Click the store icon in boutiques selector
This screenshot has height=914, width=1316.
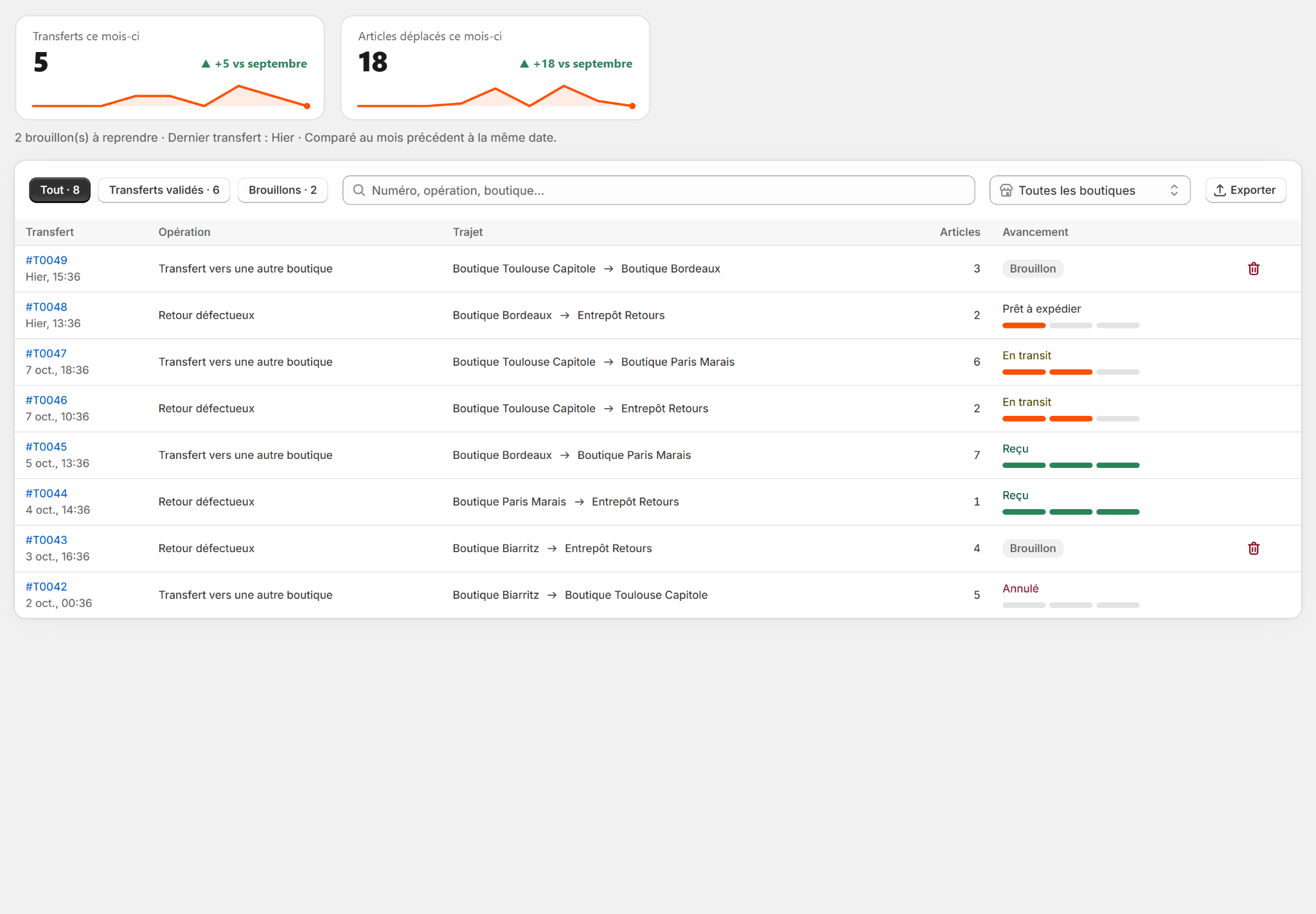pyautogui.click(x=1006, y=190)
